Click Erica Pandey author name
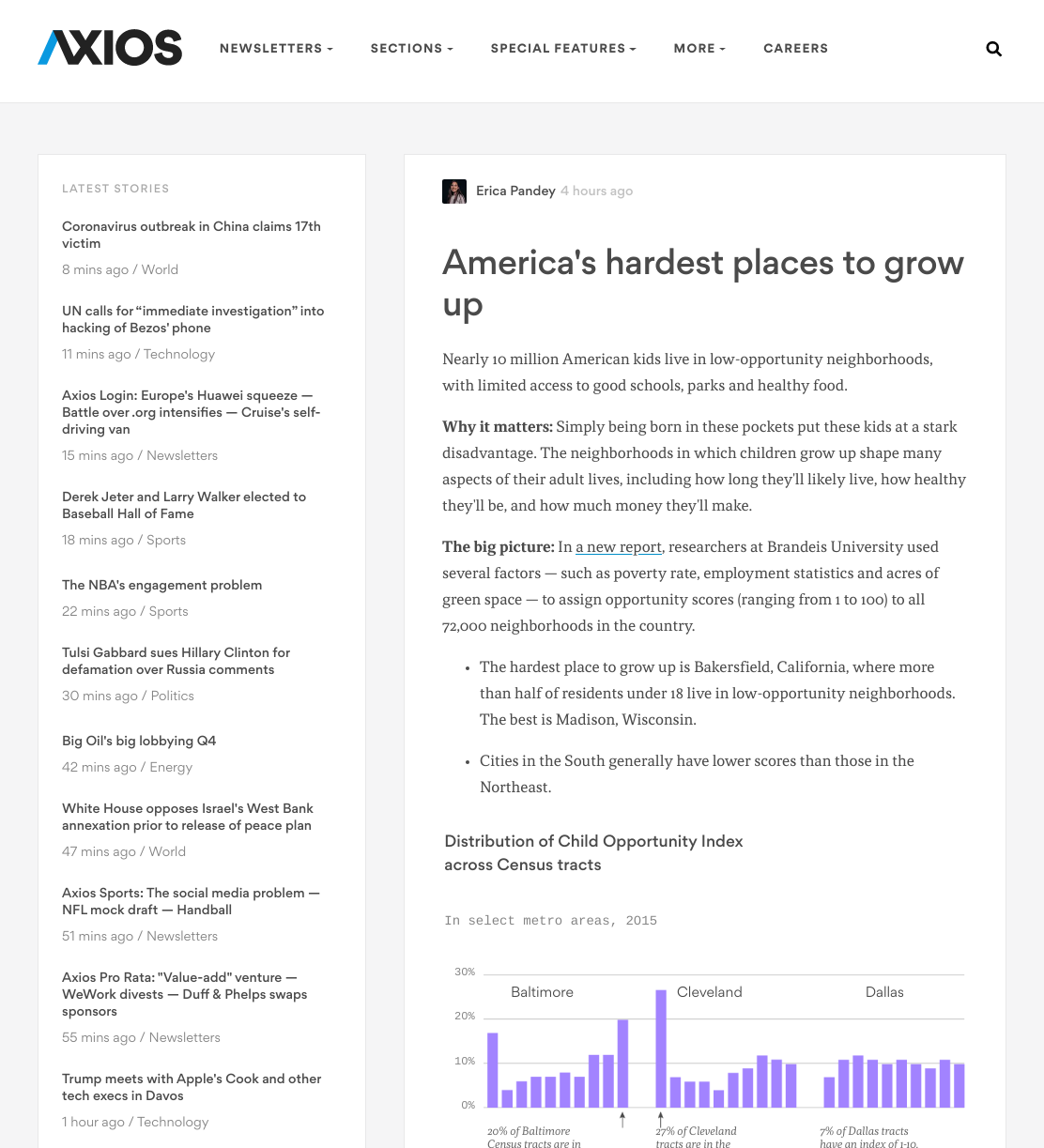Image resolution: width=1044 pixels, height=1148 pixels. [515, 191]
